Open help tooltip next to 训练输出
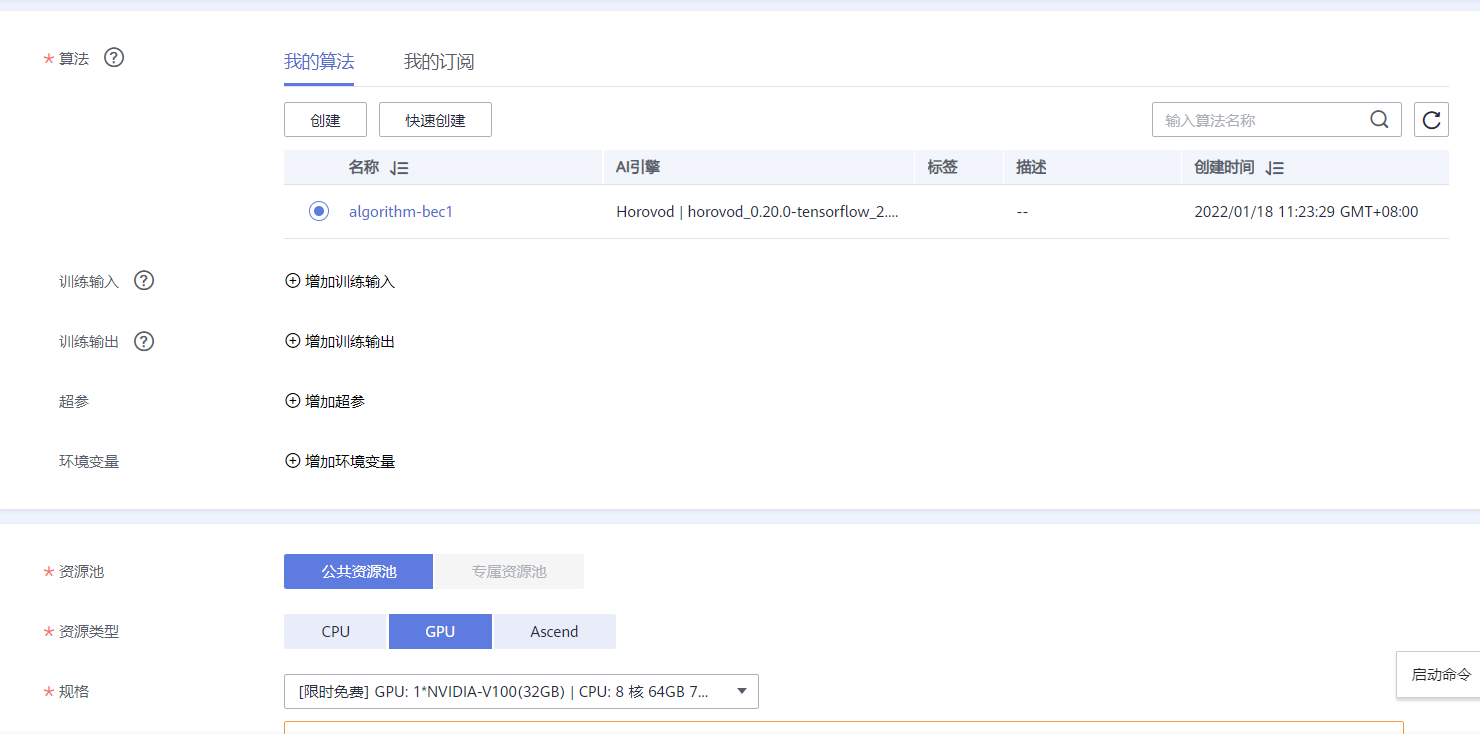The width and height of the screenshot is (1480, 734). 144,341
